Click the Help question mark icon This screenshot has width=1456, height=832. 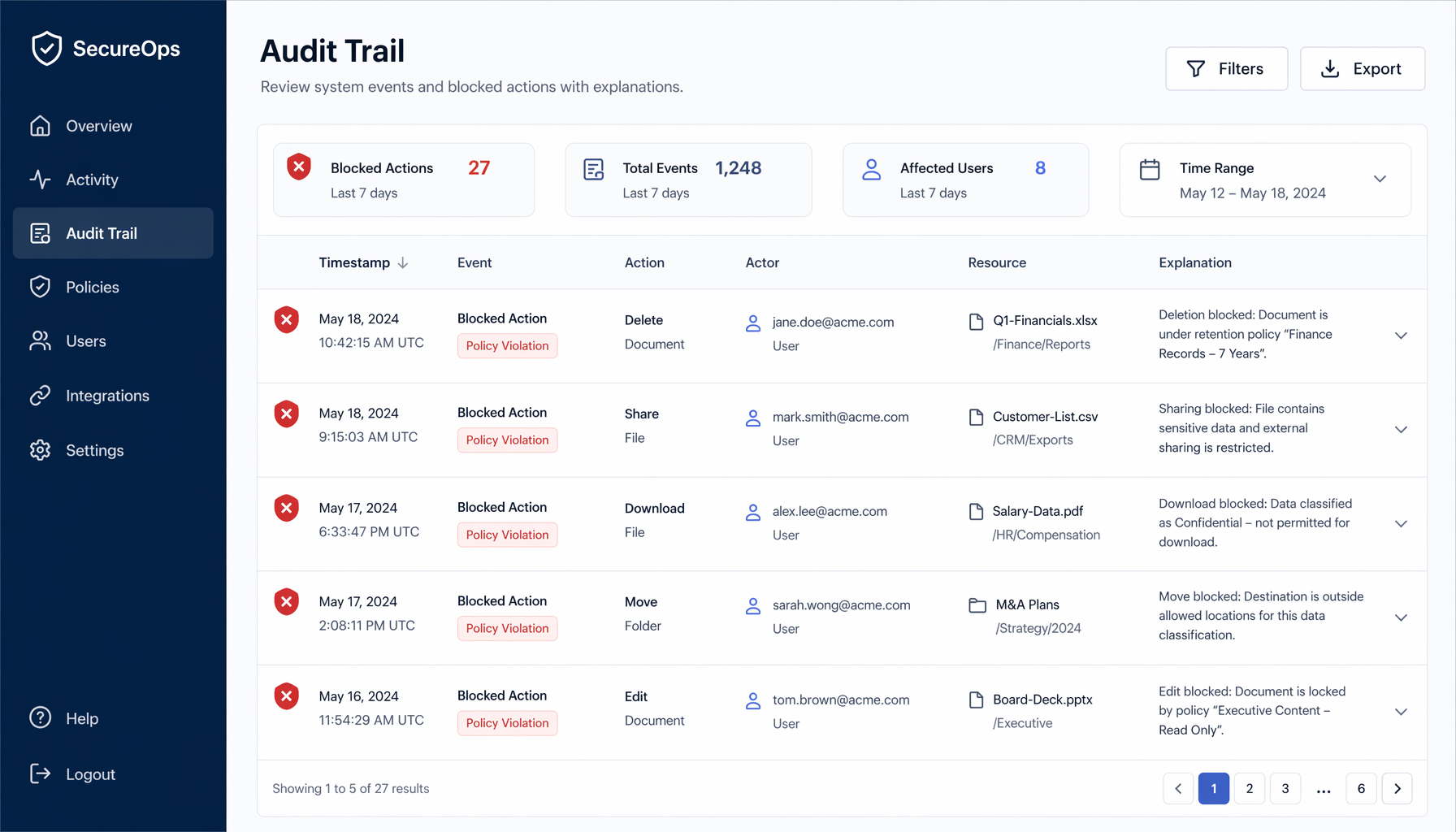40,718
